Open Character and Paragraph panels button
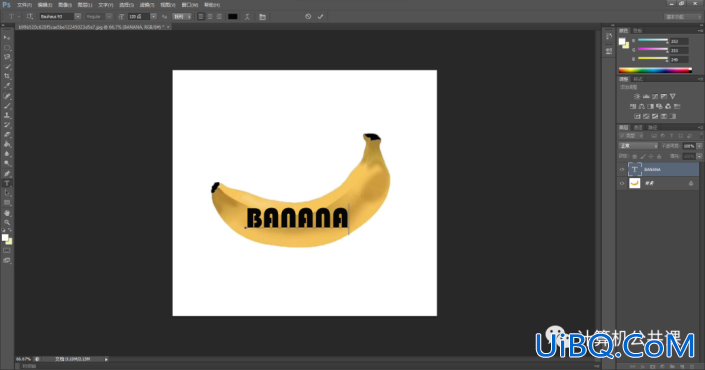Screen dimensions: 705x370 [x=263, y=17]
